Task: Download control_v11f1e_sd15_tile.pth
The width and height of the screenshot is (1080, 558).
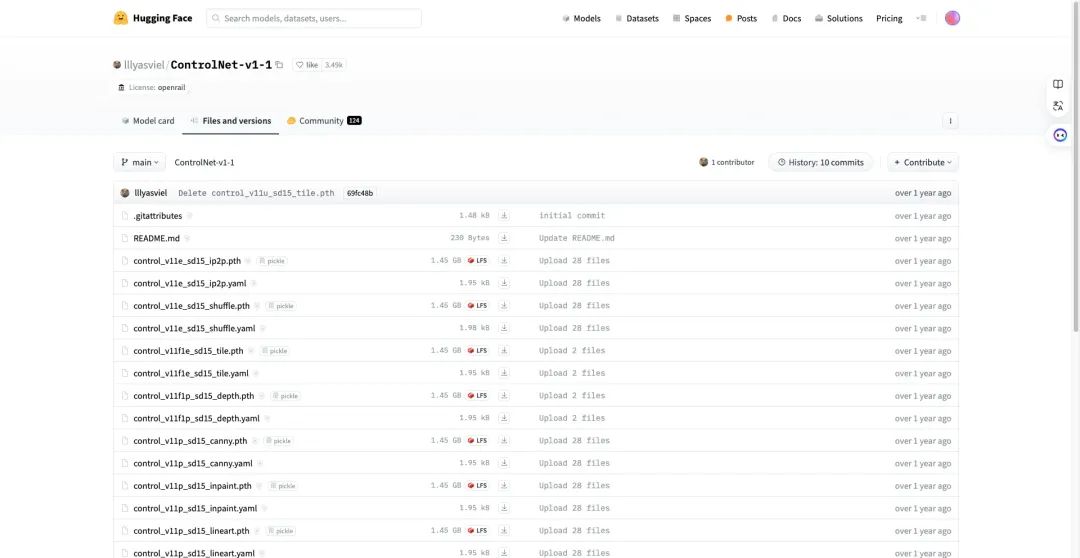Action: tap(504, 351)
